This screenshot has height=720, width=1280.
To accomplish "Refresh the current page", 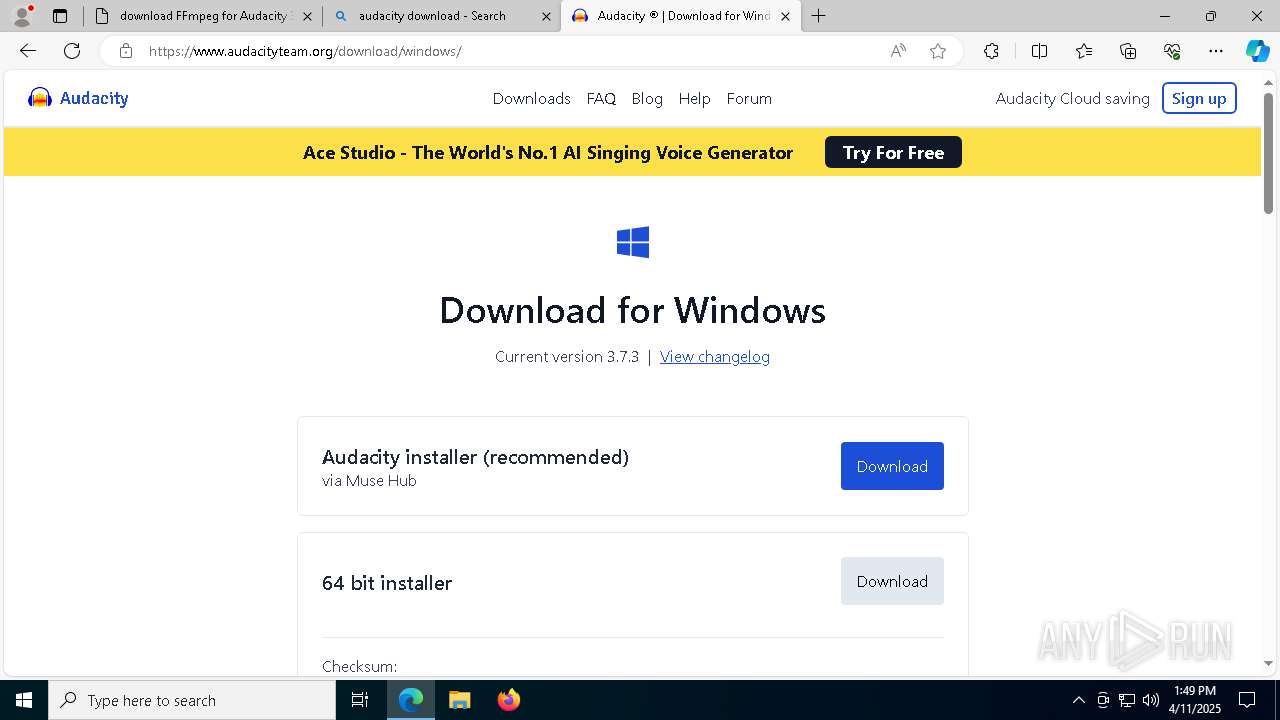I will point(72,51).
